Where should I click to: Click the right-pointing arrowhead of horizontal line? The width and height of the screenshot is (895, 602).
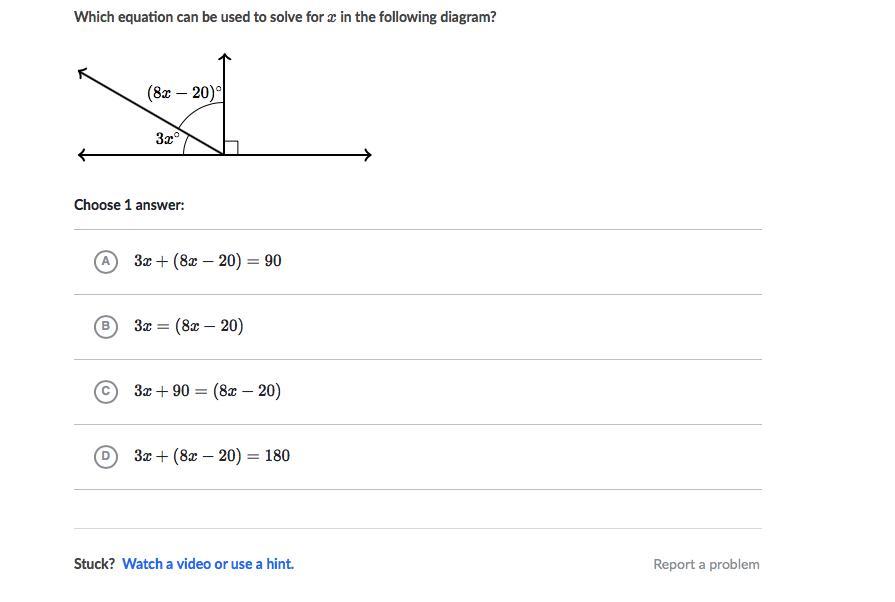click(367, 155)
